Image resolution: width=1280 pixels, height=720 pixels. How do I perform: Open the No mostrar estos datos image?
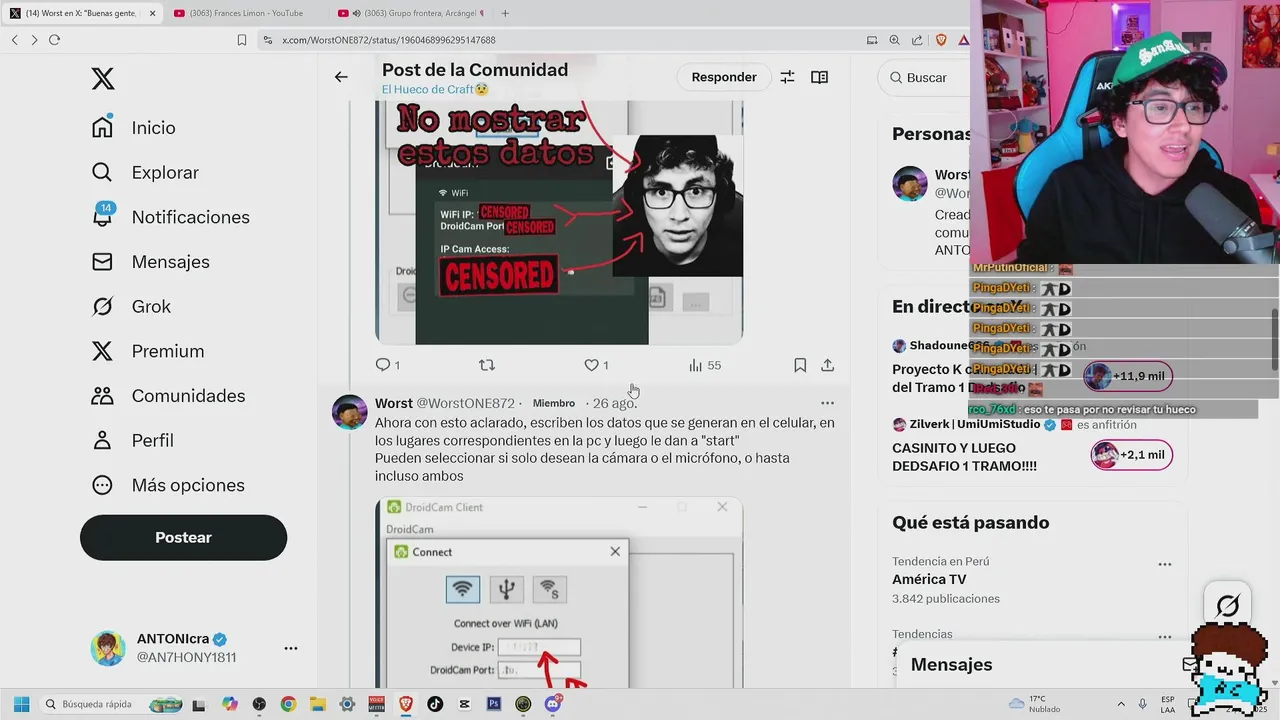tap(559, 222)
